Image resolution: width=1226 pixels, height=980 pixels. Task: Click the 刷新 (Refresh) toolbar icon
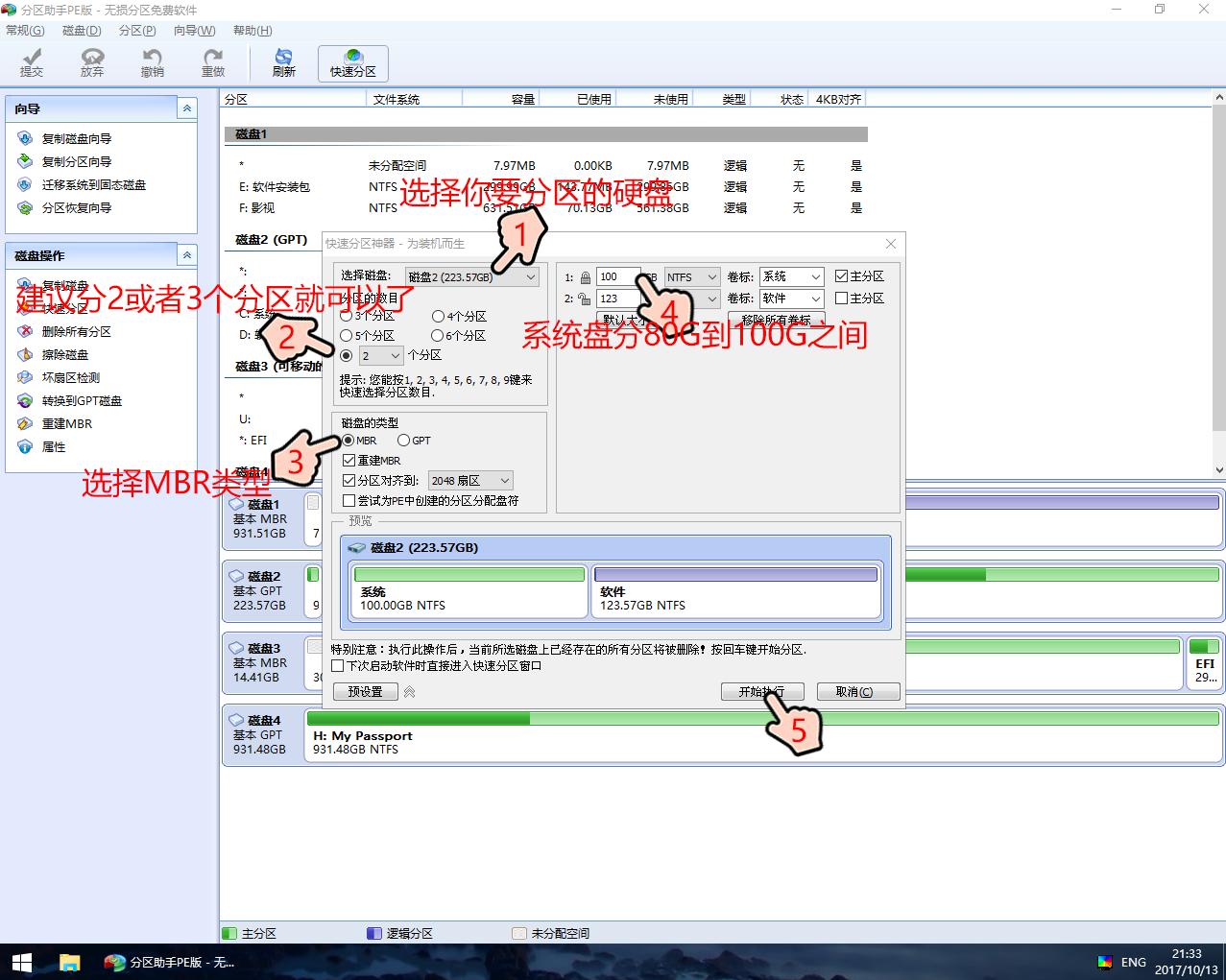pyautogui.click(x=283, y=62)
